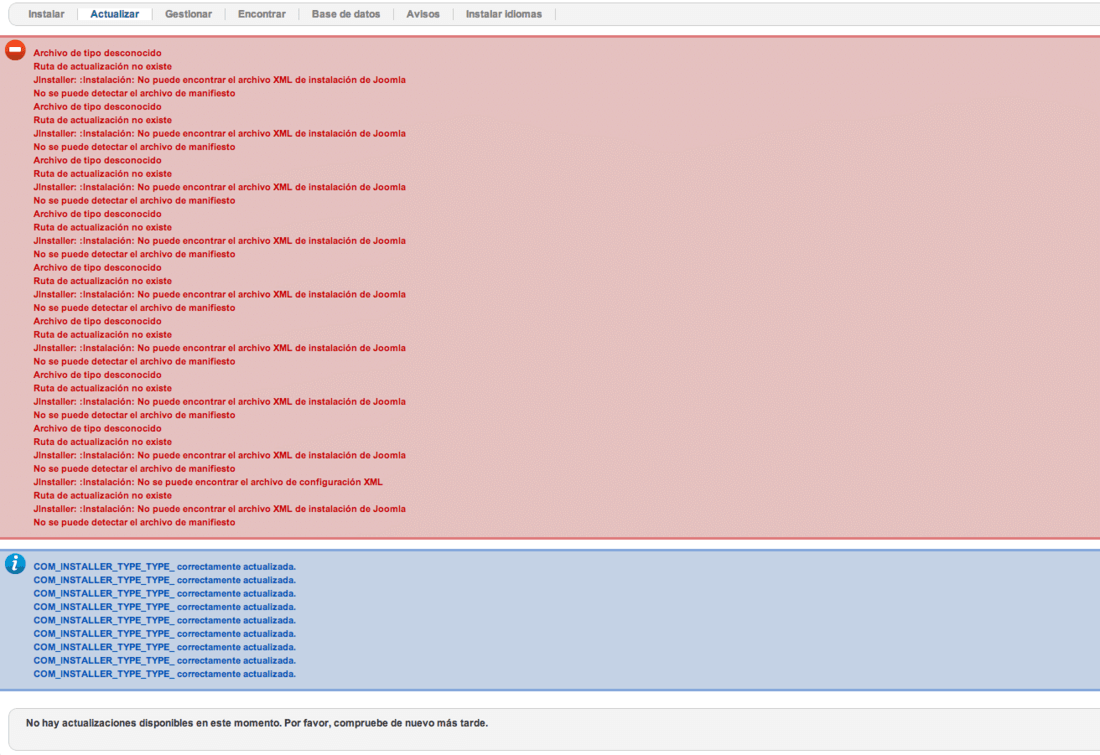The height and width of the screenshot is (755, 1100).
Task: Go to the Encontrar tab
Action: point(262,14)
